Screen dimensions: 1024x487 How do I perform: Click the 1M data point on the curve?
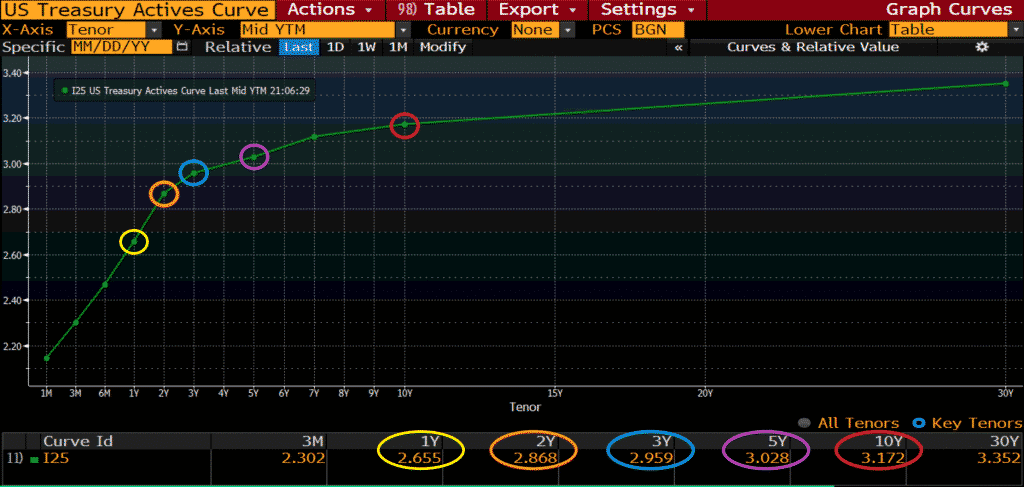tap(46, 358)
